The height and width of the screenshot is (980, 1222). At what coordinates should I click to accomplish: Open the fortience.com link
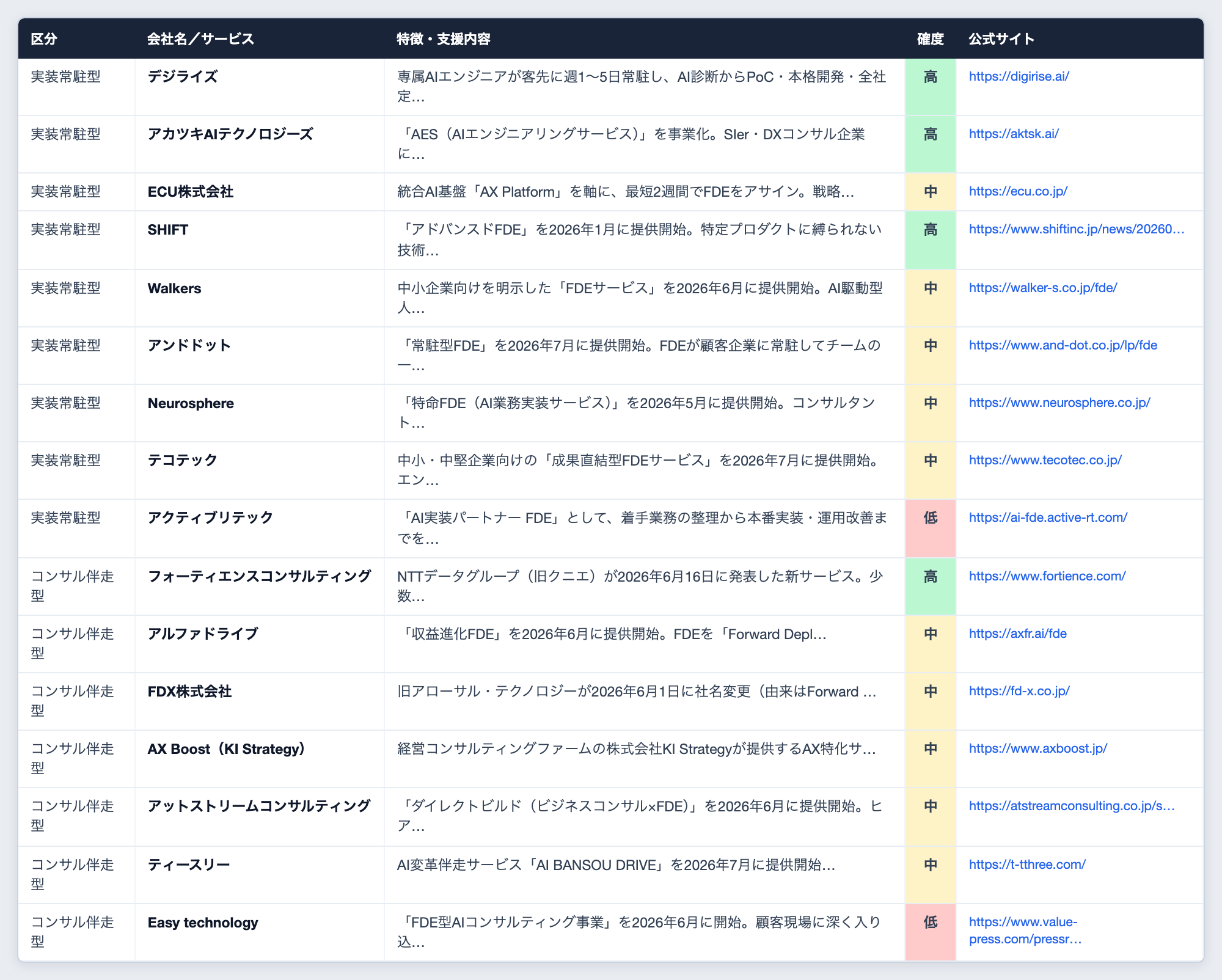[x=1047, y=576]
